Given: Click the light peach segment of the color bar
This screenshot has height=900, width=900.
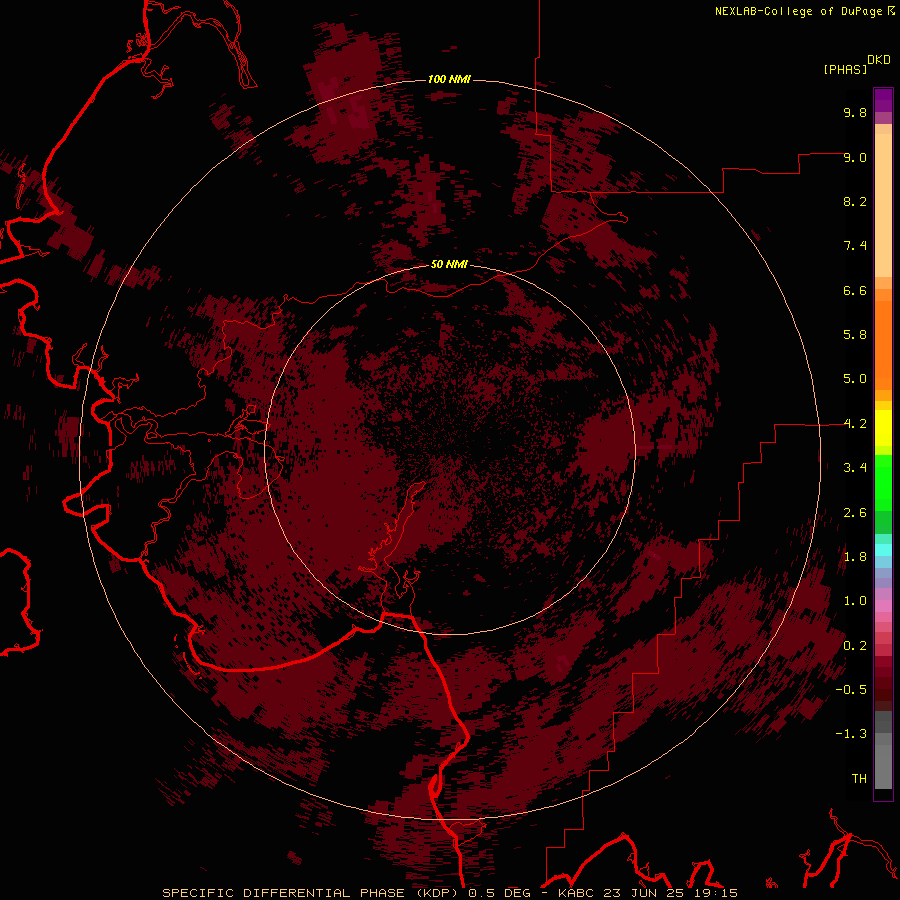Looking at the screenshot, I should (x=883, y=205).
